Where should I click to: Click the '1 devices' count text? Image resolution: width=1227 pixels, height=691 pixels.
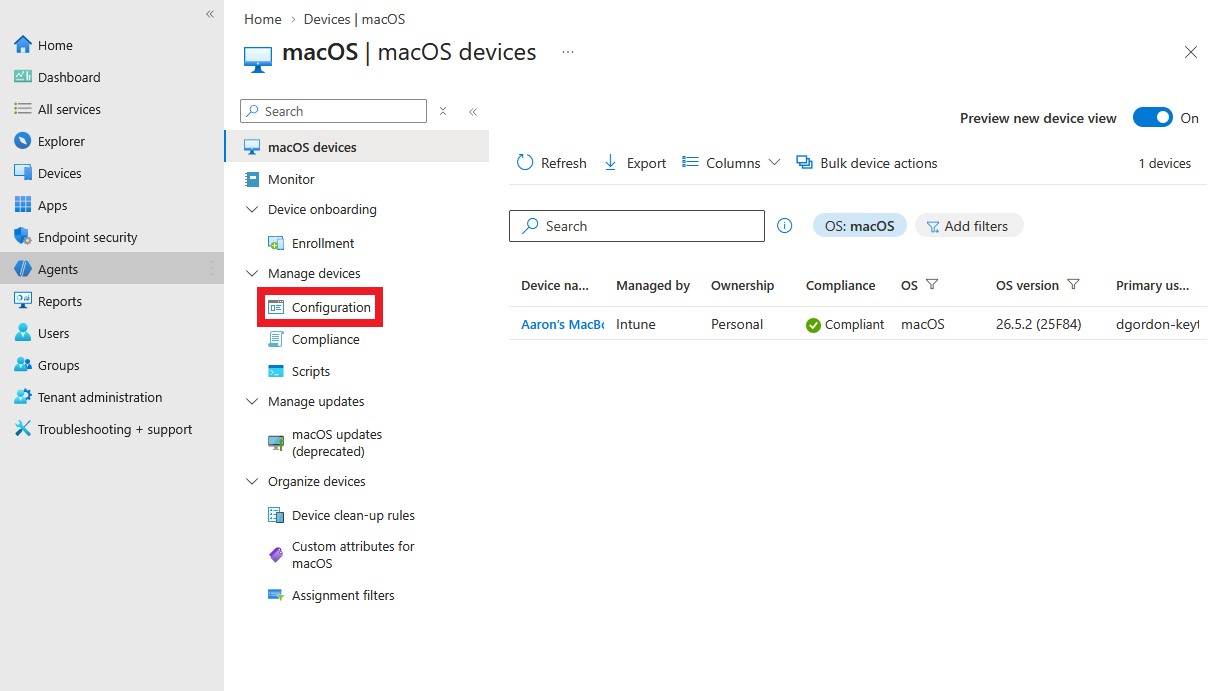(x=1165, y=163)
